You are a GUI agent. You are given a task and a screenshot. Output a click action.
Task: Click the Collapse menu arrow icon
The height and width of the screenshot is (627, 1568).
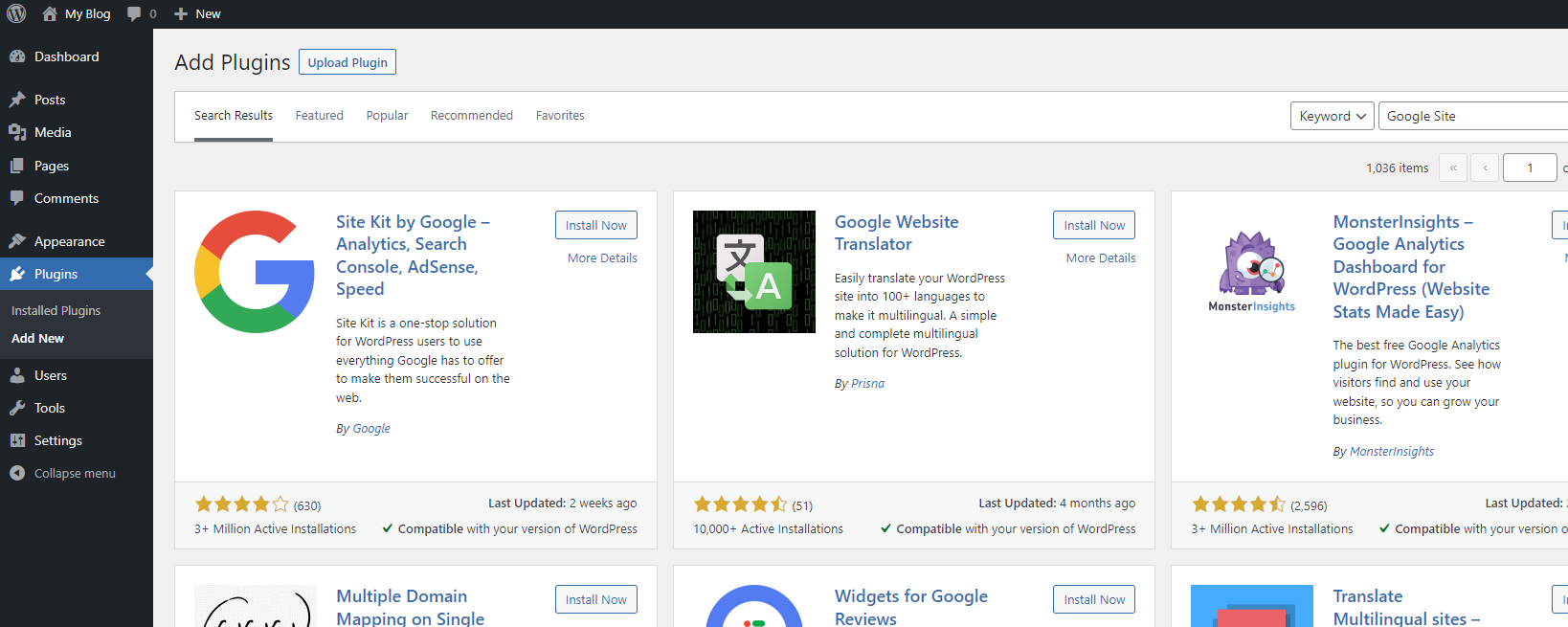[x=17, y=473]
